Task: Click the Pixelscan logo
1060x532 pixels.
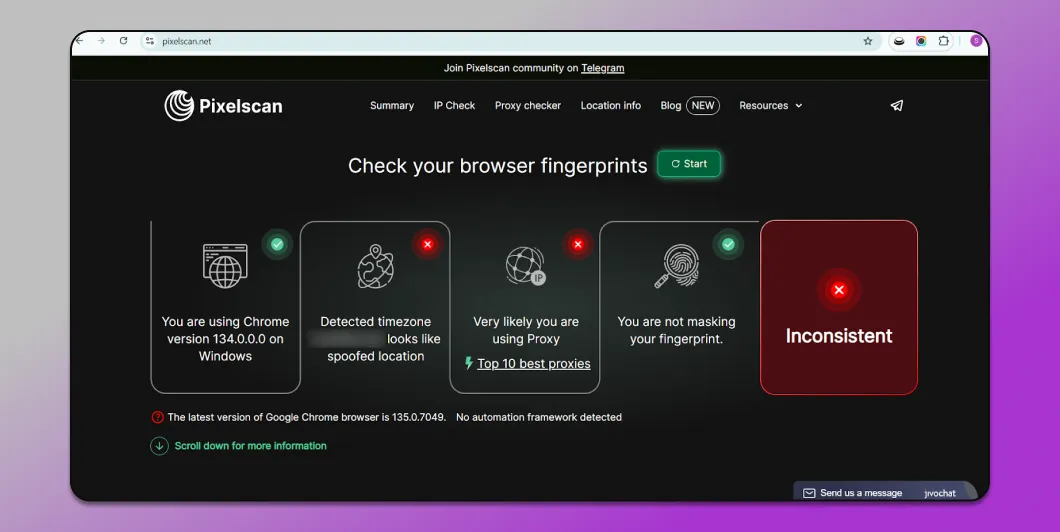Action: point(223,106)
